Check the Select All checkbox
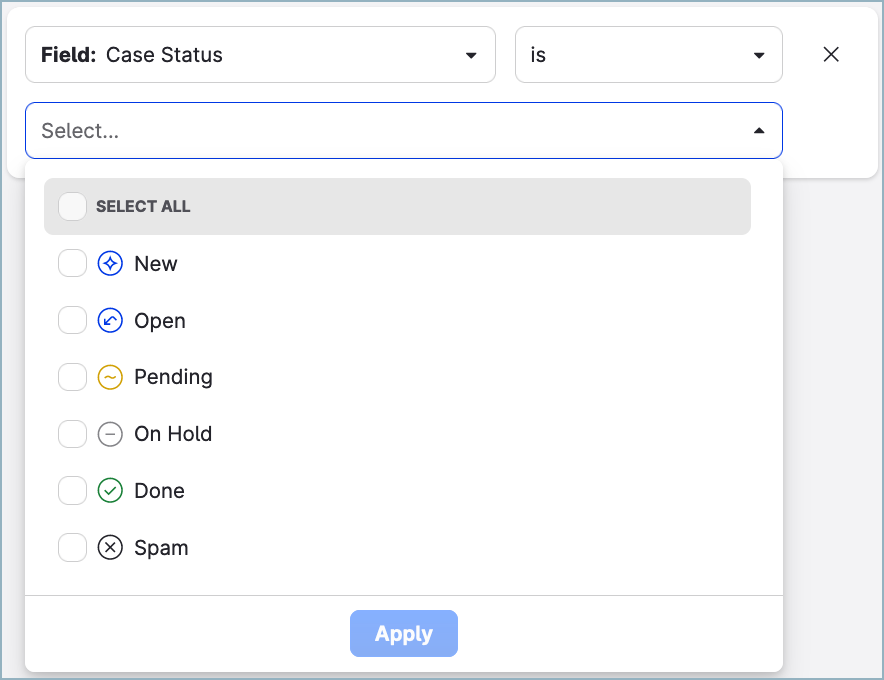This screenshot has height=680, width=884. click(x=72, y=207)
